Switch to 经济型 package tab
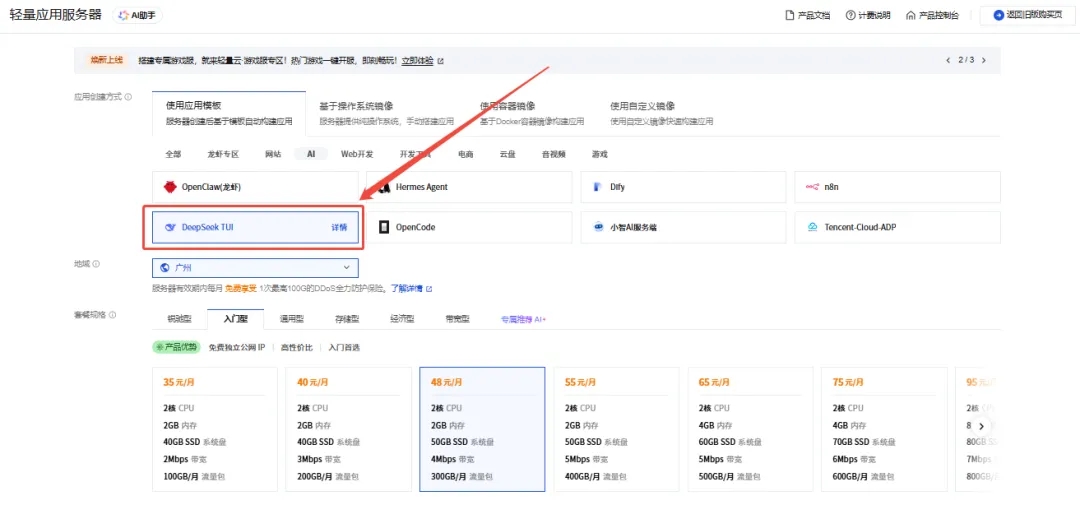The width and height of the screenshot is (1080, 505). (402, 320)
